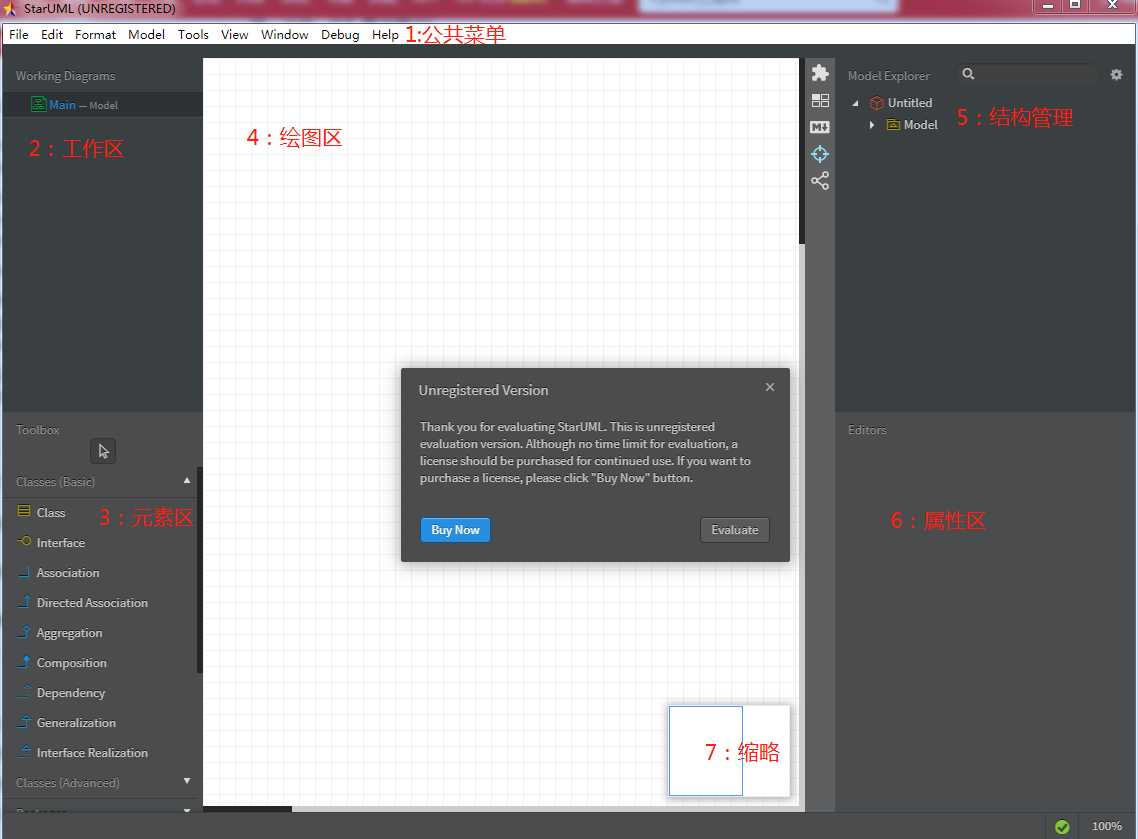Image resolution: width=1138 pixels, height=839 pixels.
Task: Click the Main diagram icon in Working Diagrams
Action: (38, 104)
